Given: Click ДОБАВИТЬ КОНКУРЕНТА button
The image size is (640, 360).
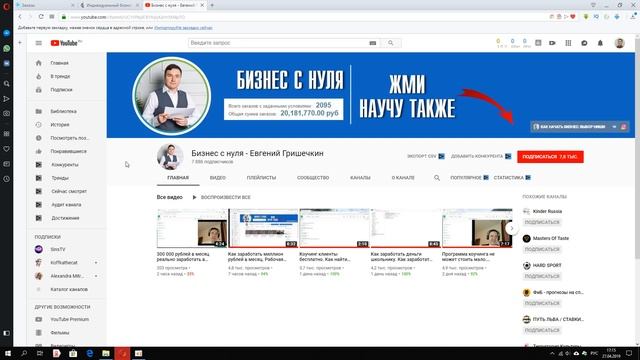Looking at the screenshot, I should coord(481,156).
